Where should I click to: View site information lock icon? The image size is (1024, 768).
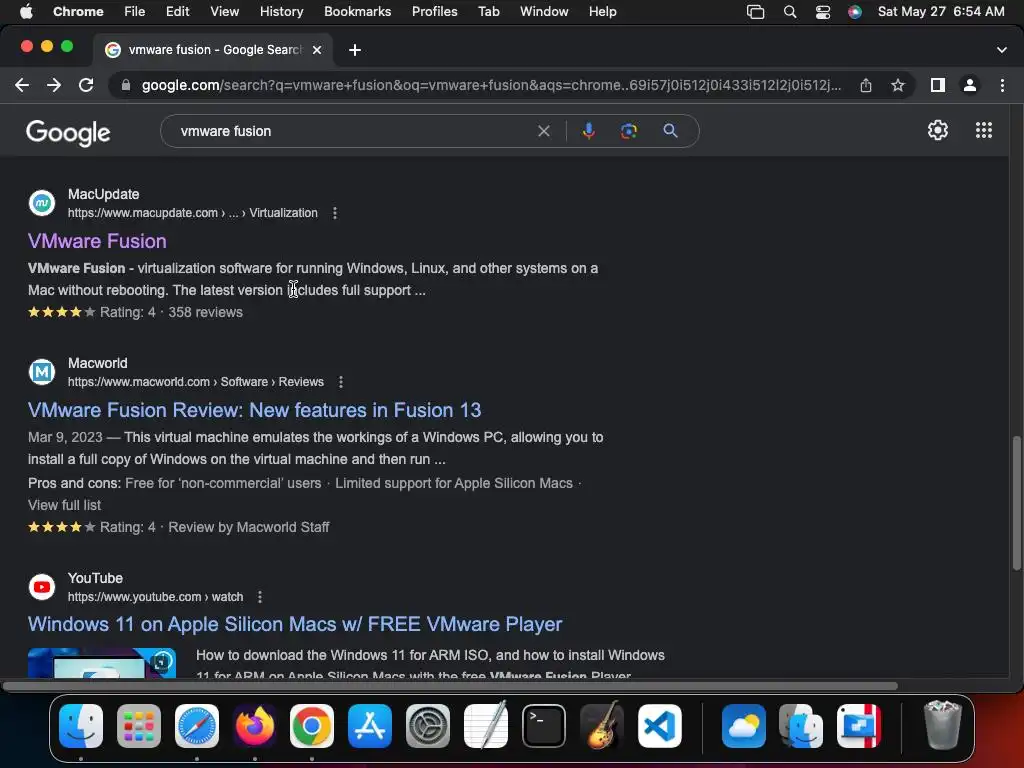tap(125, 86)
